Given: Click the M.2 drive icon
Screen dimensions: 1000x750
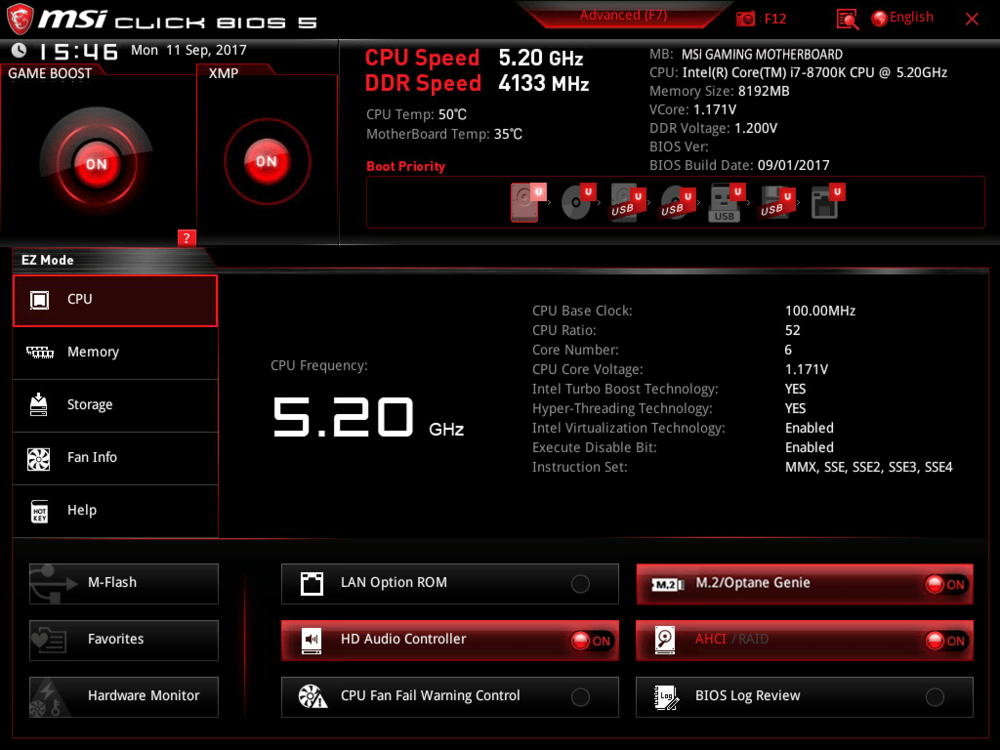Looking at the screenshot, I should click(667, 584).
